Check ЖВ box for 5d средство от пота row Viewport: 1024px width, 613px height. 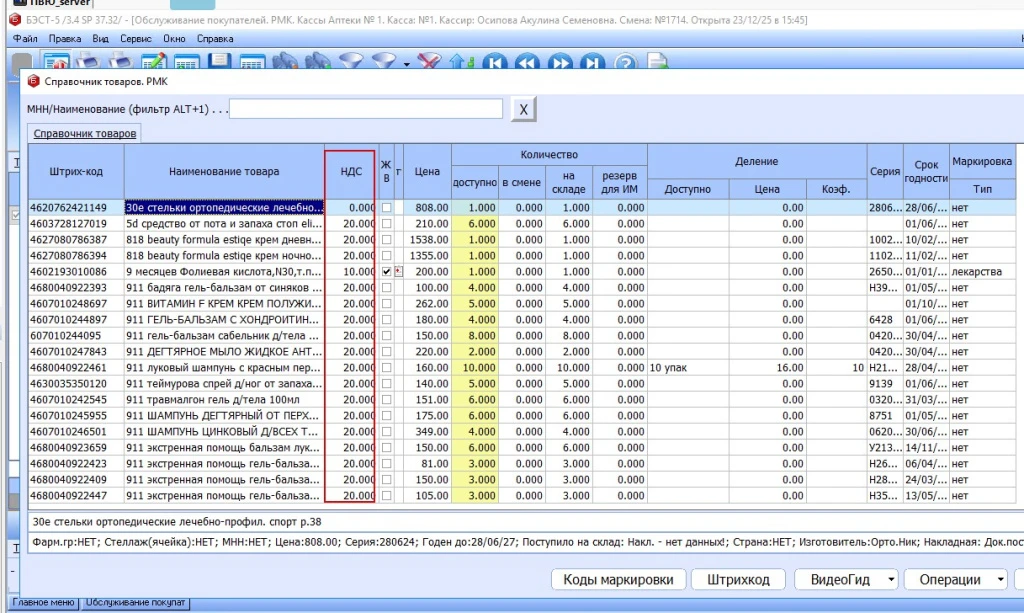tap(386, 224)
